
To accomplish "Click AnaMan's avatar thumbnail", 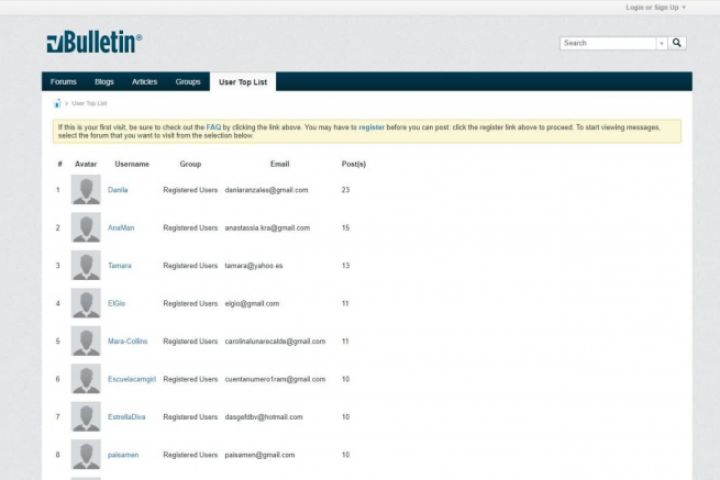I will click(x=86, y=227).
